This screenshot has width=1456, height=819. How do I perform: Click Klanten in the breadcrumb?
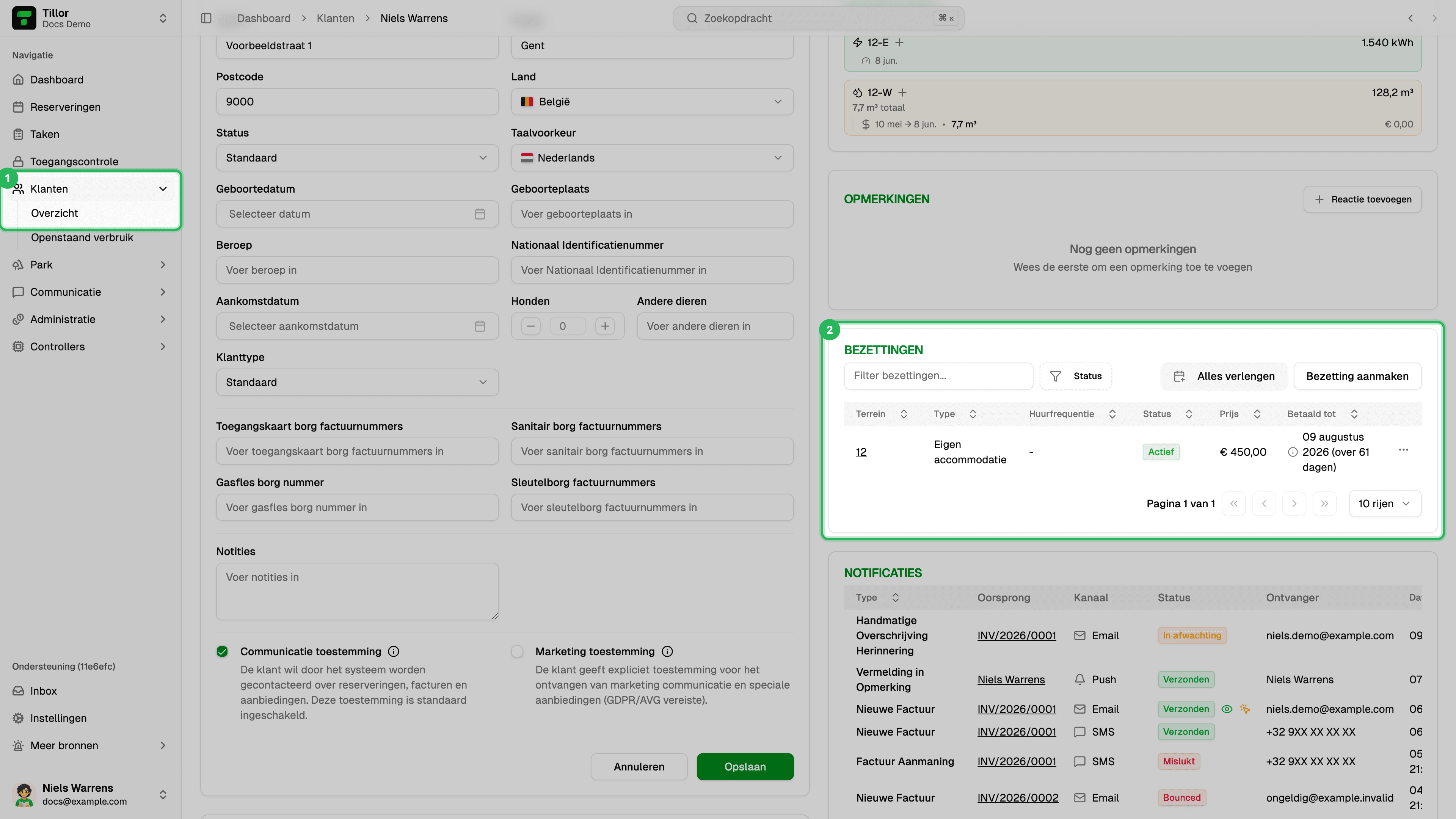point(335,18)
